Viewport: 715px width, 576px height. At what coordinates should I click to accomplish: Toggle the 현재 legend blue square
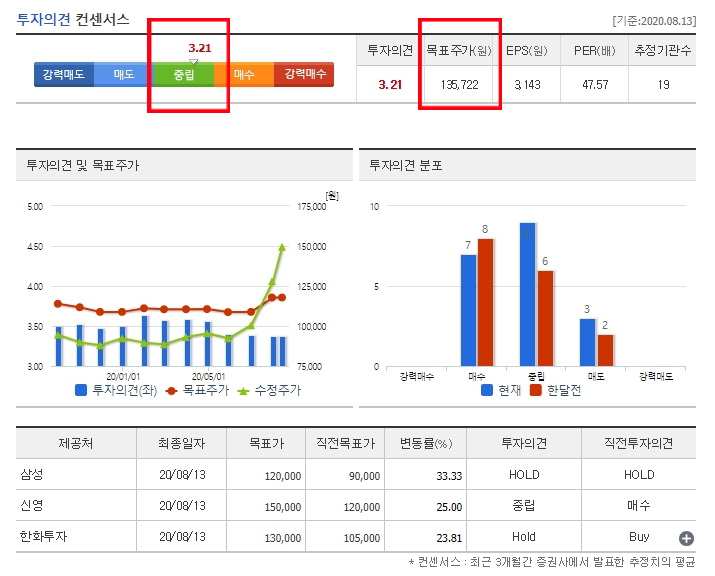(487, 390)
